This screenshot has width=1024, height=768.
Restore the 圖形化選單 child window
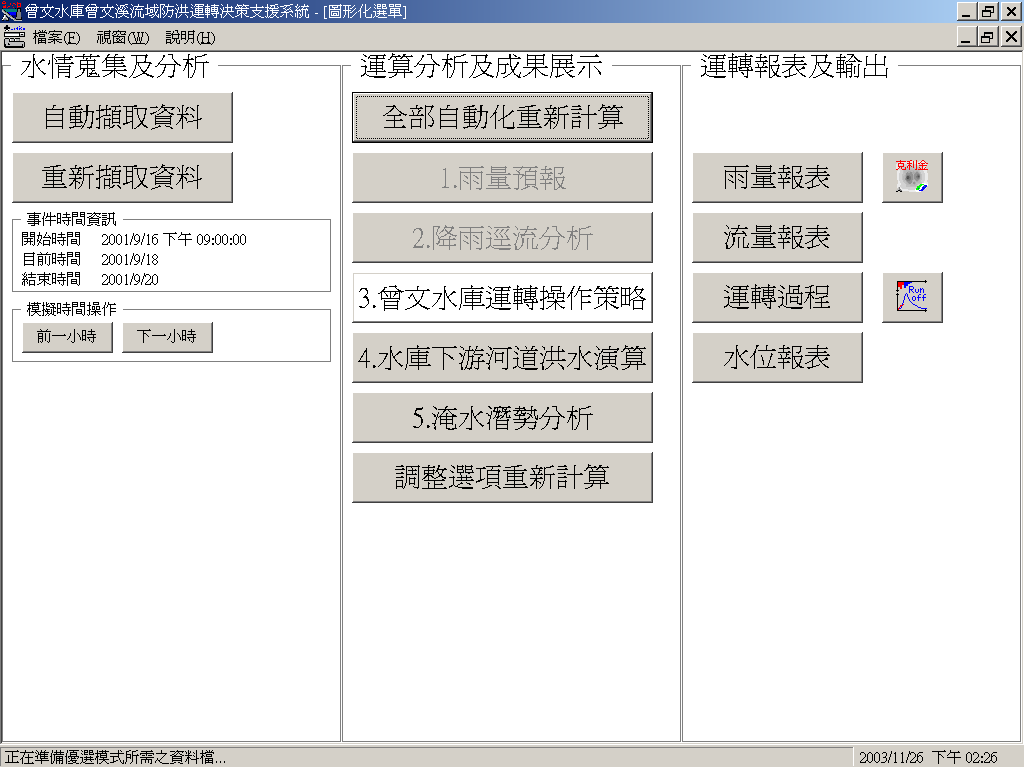pyautogui.click(x=988, y=37)
